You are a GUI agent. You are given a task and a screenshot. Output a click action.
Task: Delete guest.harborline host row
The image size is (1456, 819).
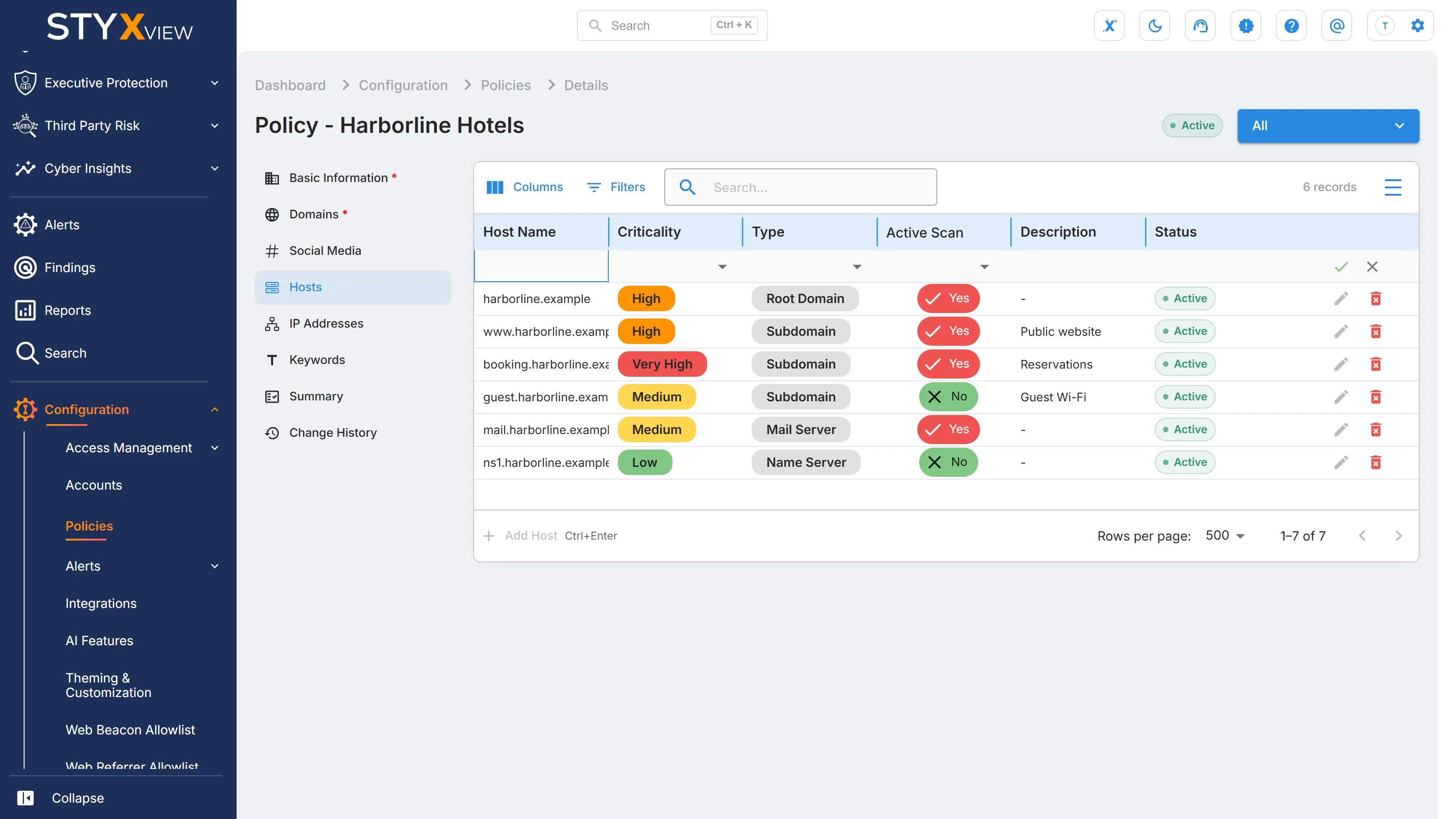1376,397
